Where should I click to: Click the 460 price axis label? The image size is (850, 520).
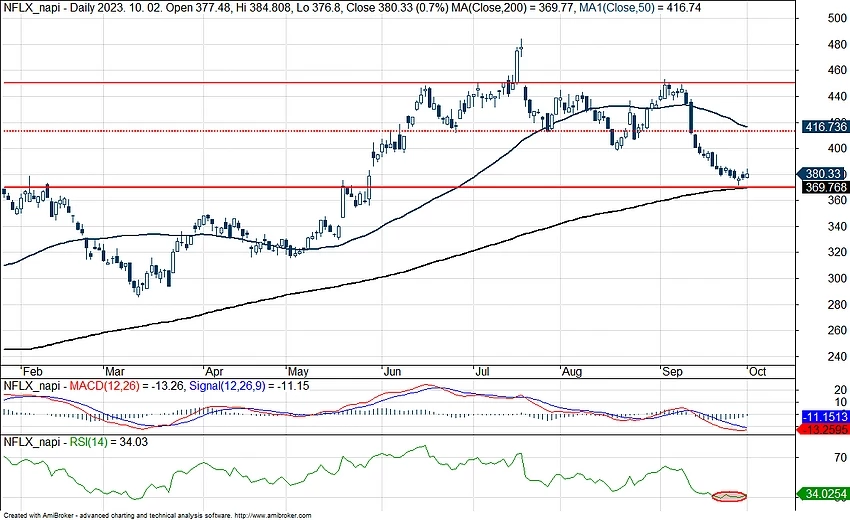837,70
